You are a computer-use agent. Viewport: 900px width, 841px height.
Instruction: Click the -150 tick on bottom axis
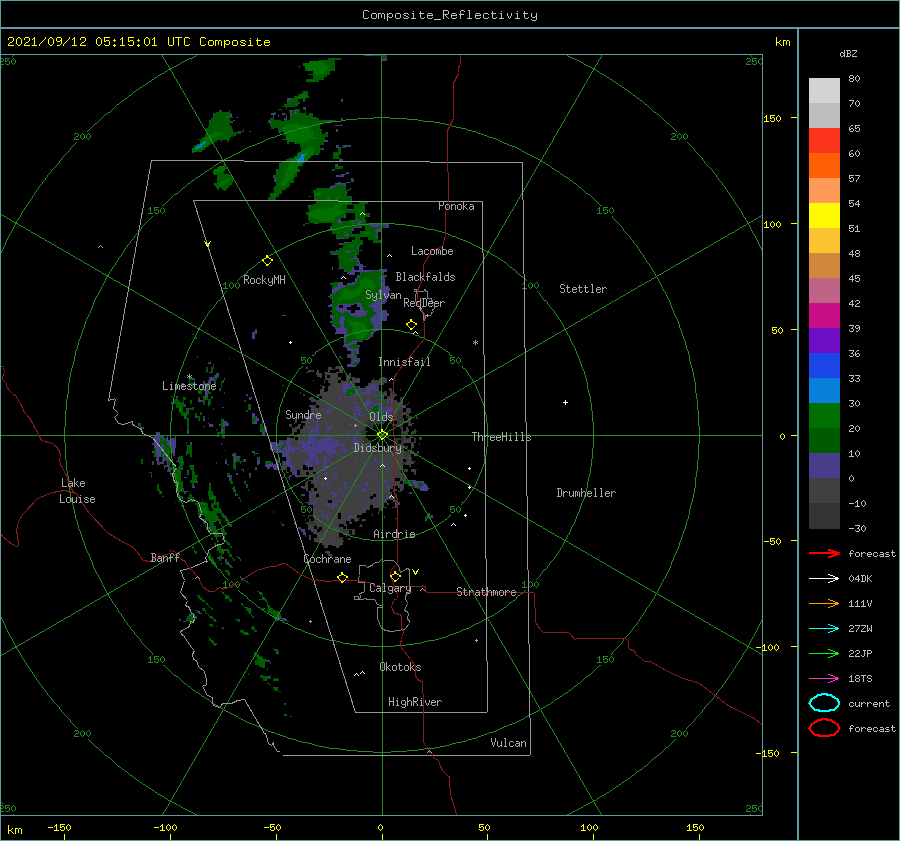[59, 827]
